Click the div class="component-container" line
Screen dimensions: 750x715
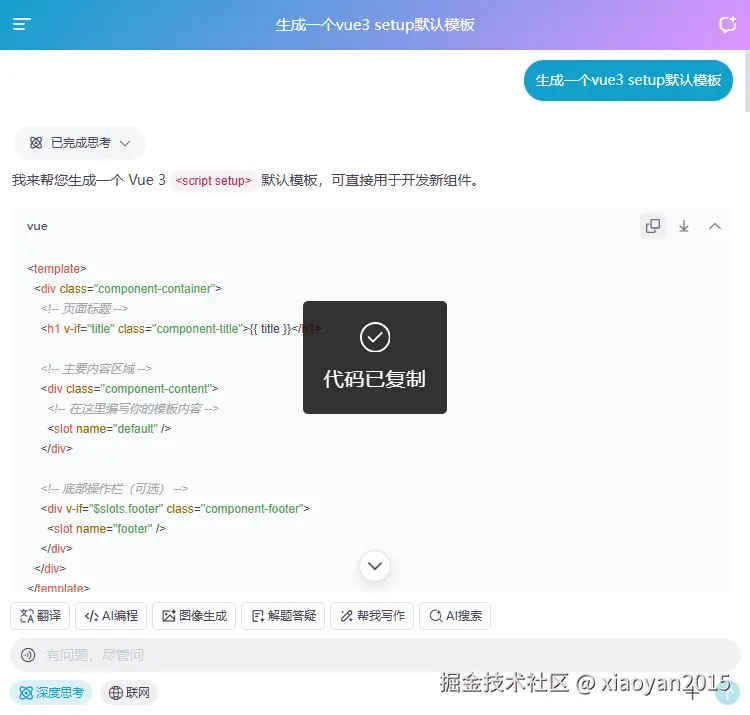tap(128, 288)
